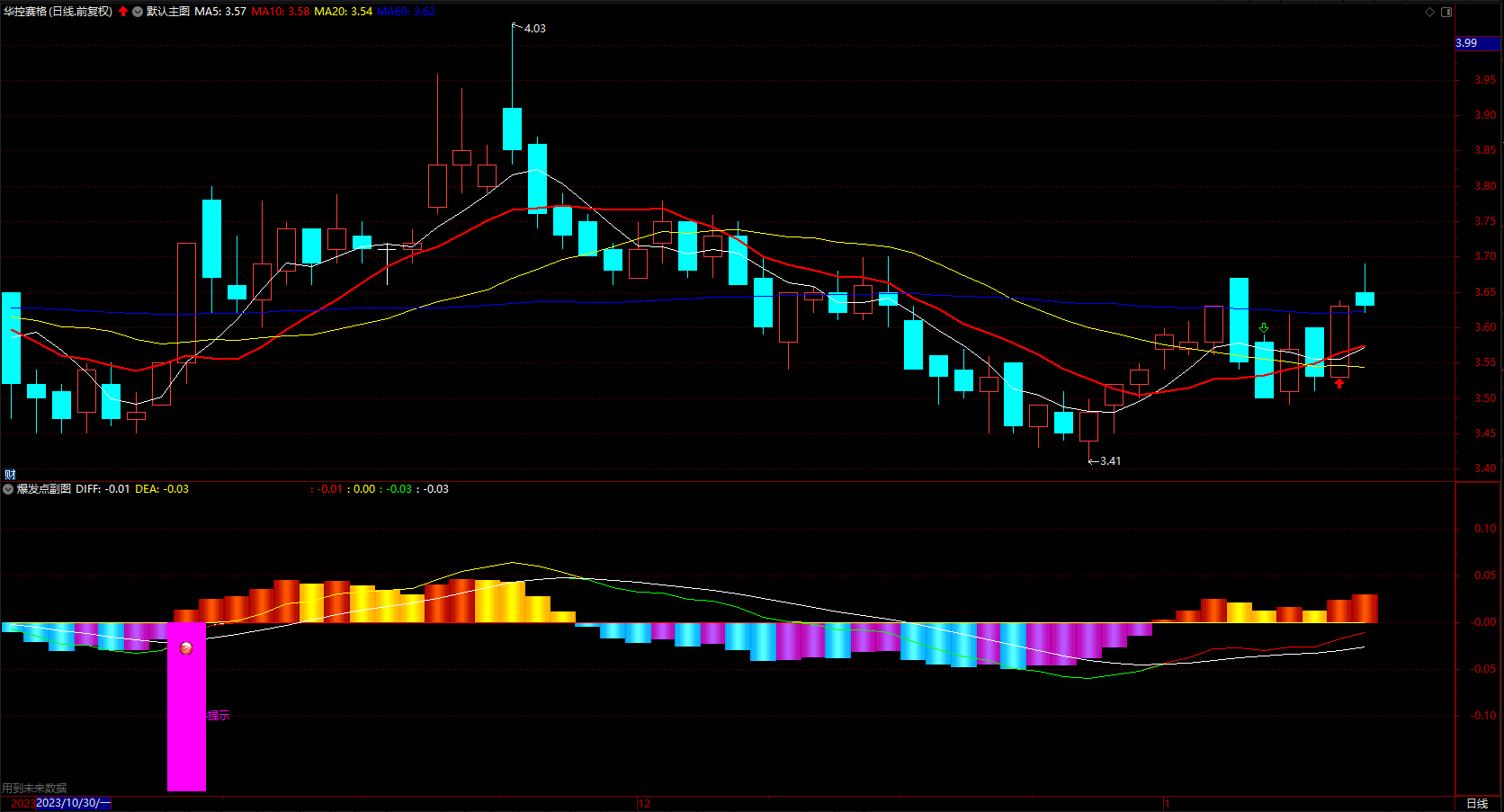The height and width of the screenshot is (812, 1504).
Task: Click the MA20: 3.54 indicator value
Action: click(344, 12)
